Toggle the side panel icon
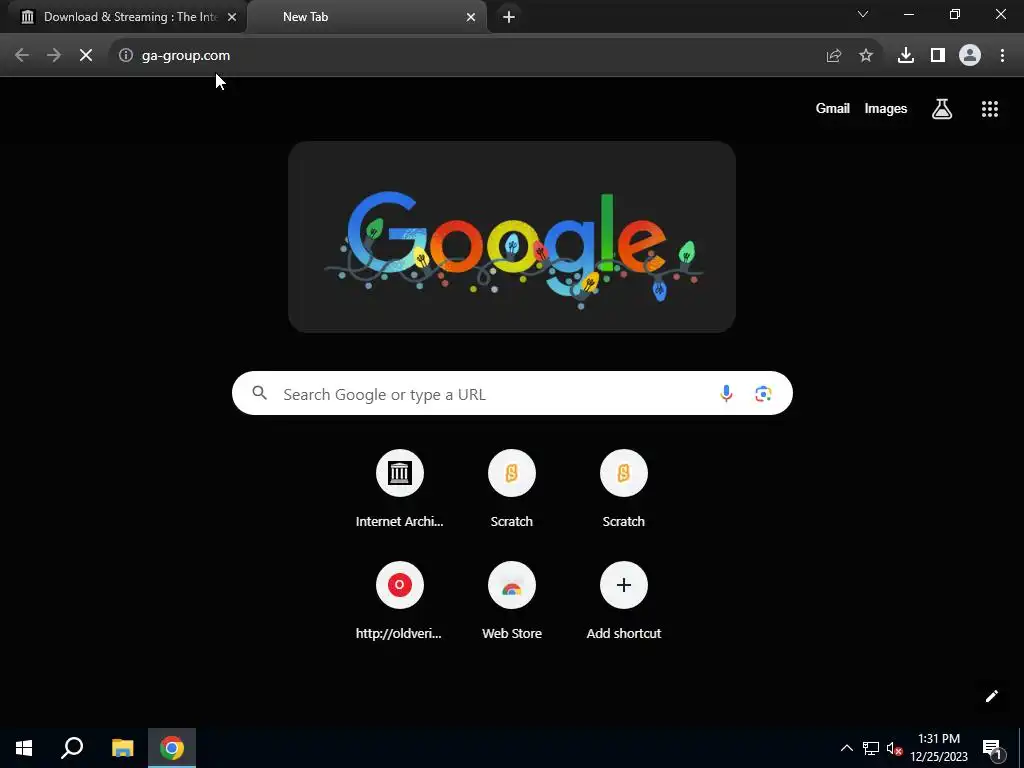This screenshot has height=768, width=1024. click(938, 56)
